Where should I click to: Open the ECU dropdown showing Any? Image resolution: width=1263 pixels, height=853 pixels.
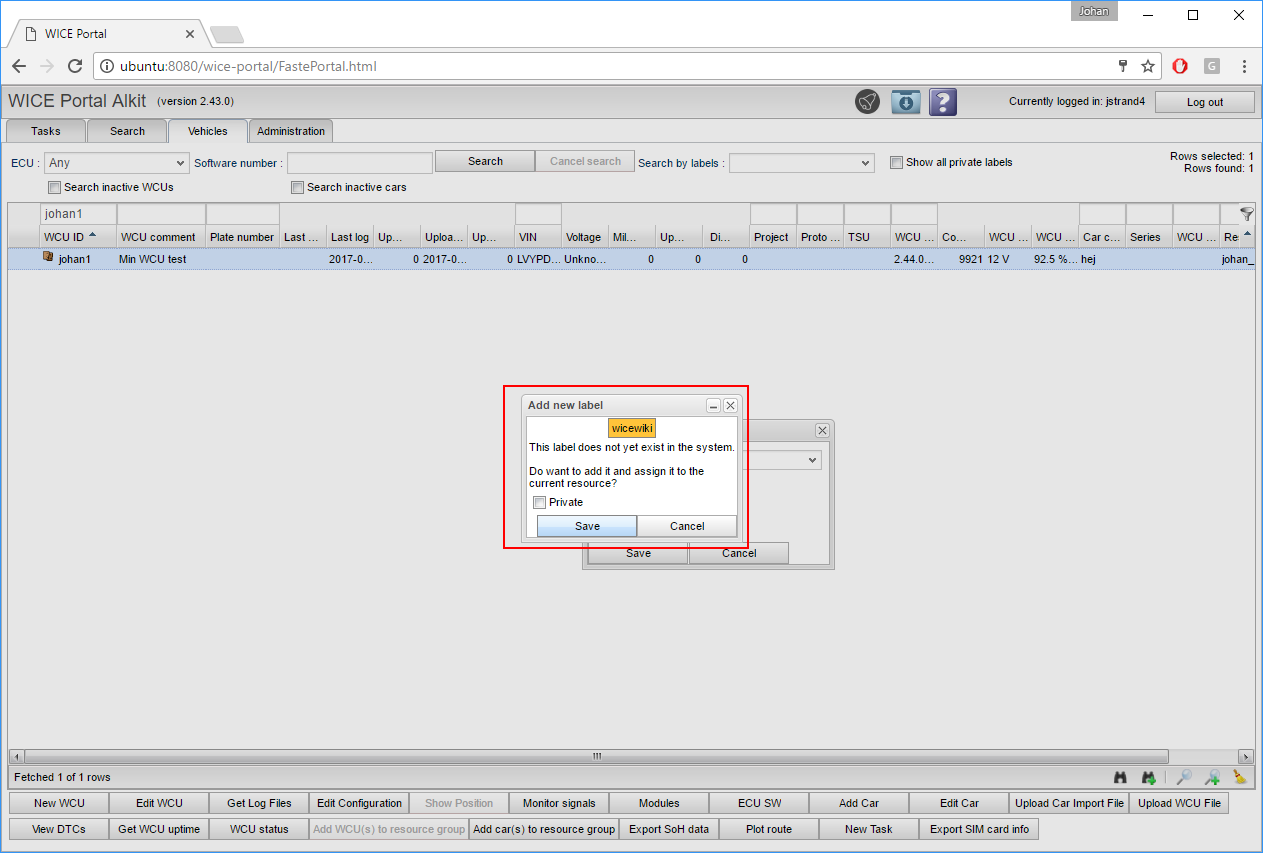click(x=117, y=162)
